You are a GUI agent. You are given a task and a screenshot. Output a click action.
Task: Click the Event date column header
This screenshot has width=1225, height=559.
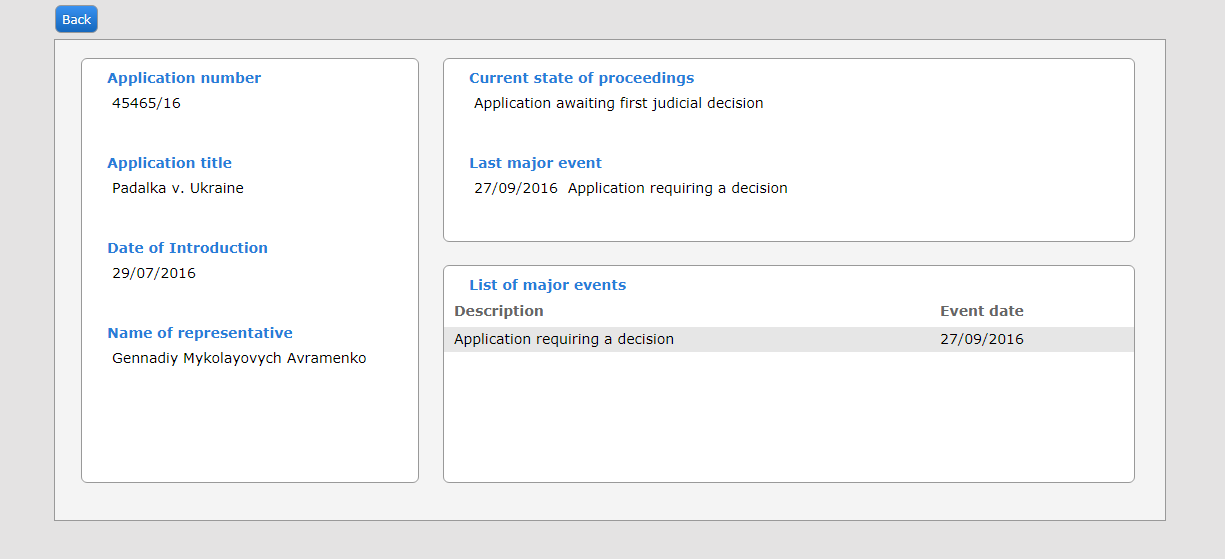(x=981, y=311)
